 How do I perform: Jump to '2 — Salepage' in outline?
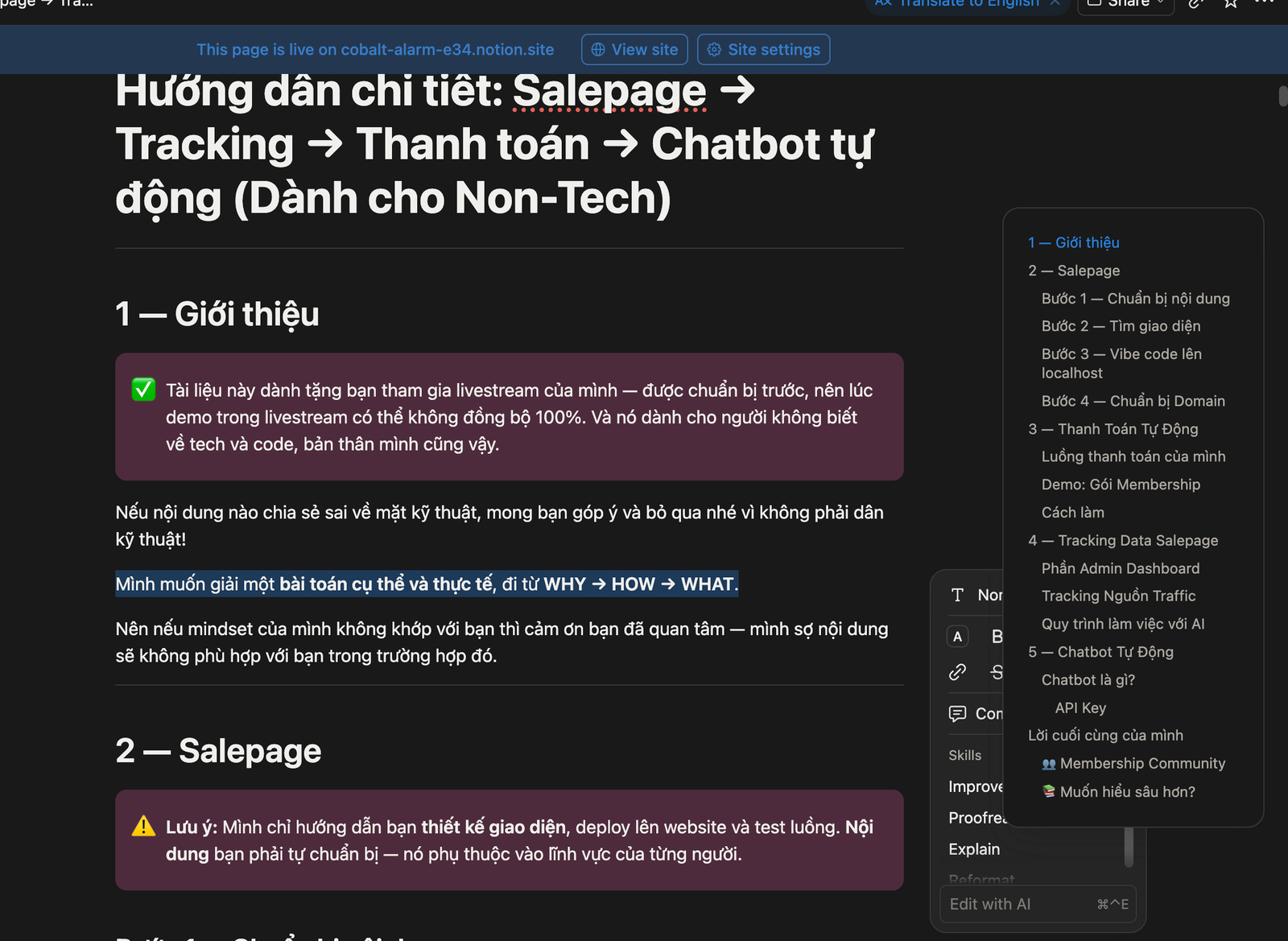pyautogui.click(x=1074, y=270)
